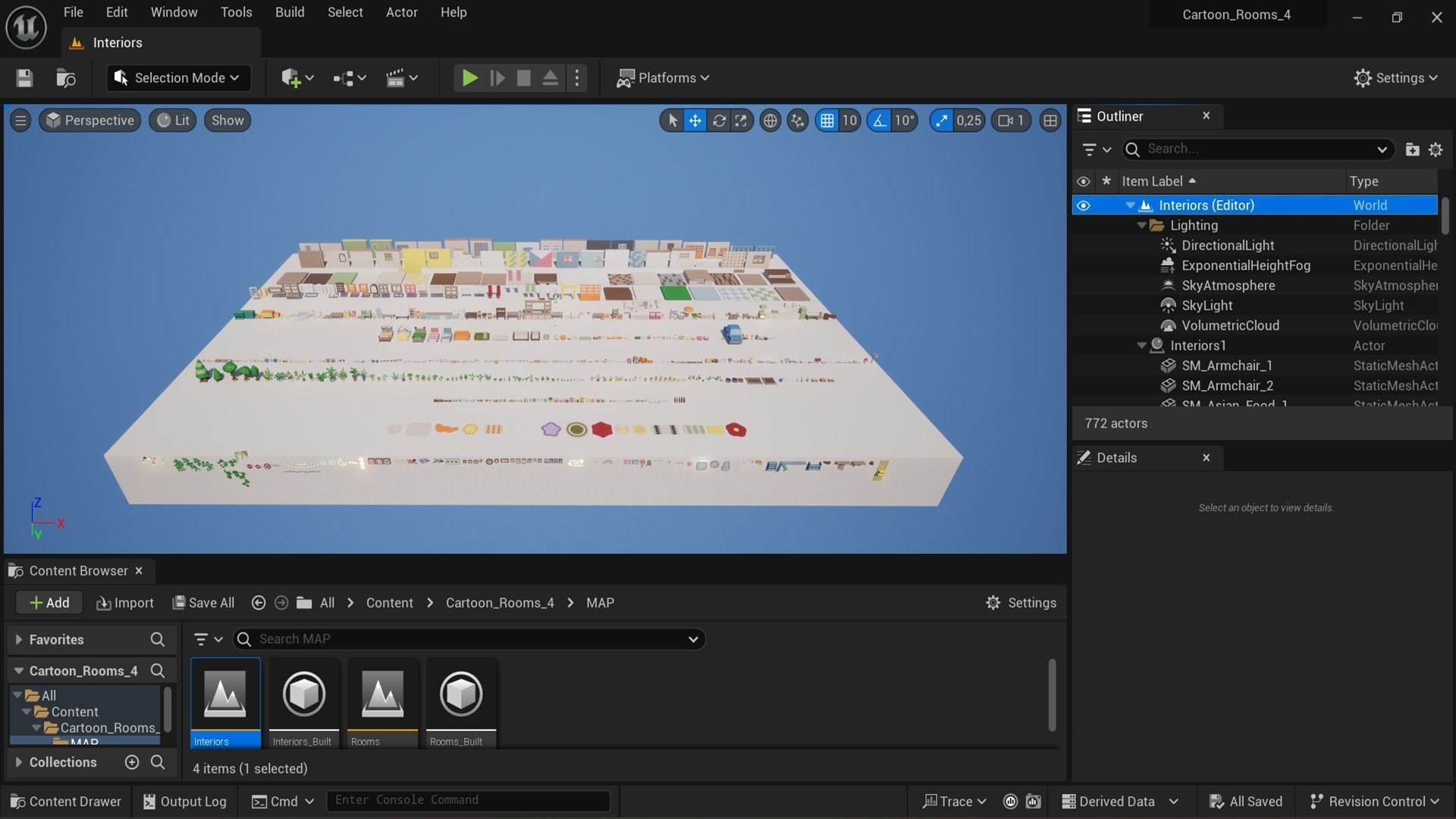The height and width of the screenshot is (819, 1456).
Task: Toggle grid snapping icon in viewport
Action: [827, 121]
